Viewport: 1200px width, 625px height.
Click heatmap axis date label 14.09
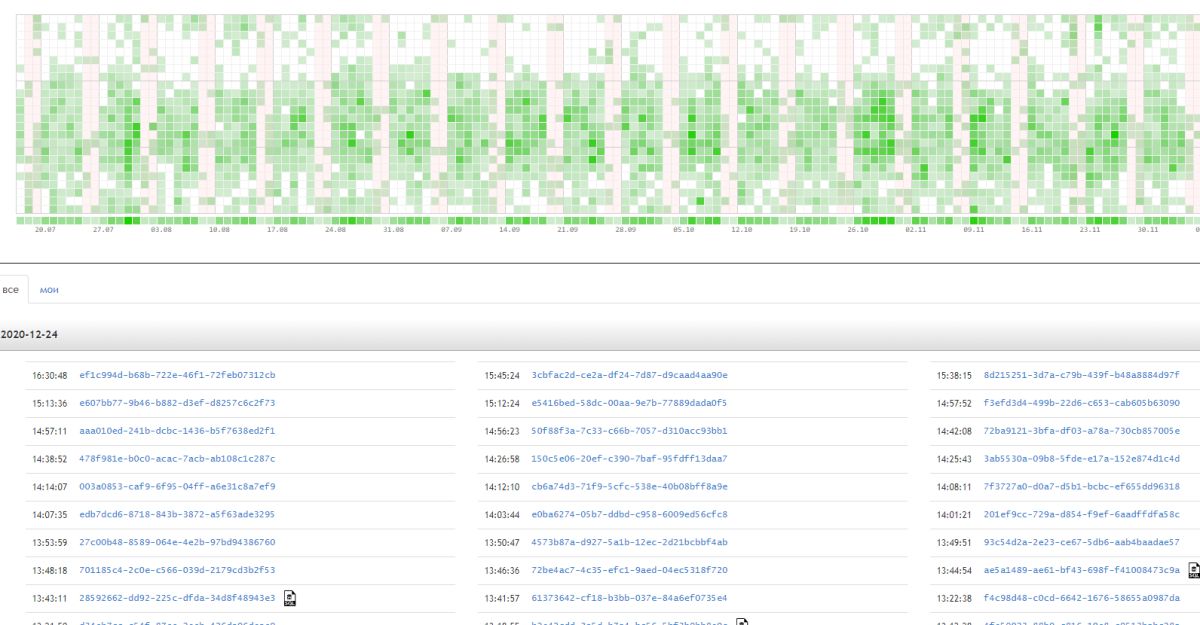coord(510,230)
